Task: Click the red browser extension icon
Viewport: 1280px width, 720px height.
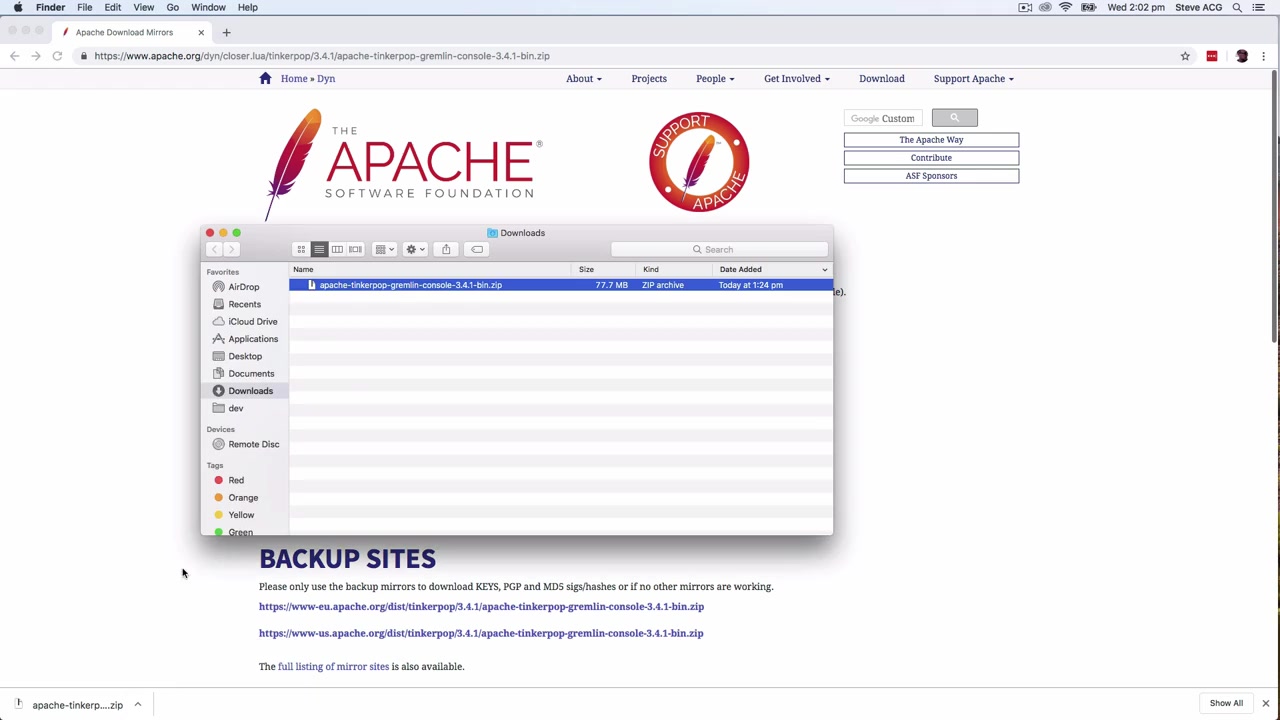Action: pyautogui.click(x=1212, y=56)
